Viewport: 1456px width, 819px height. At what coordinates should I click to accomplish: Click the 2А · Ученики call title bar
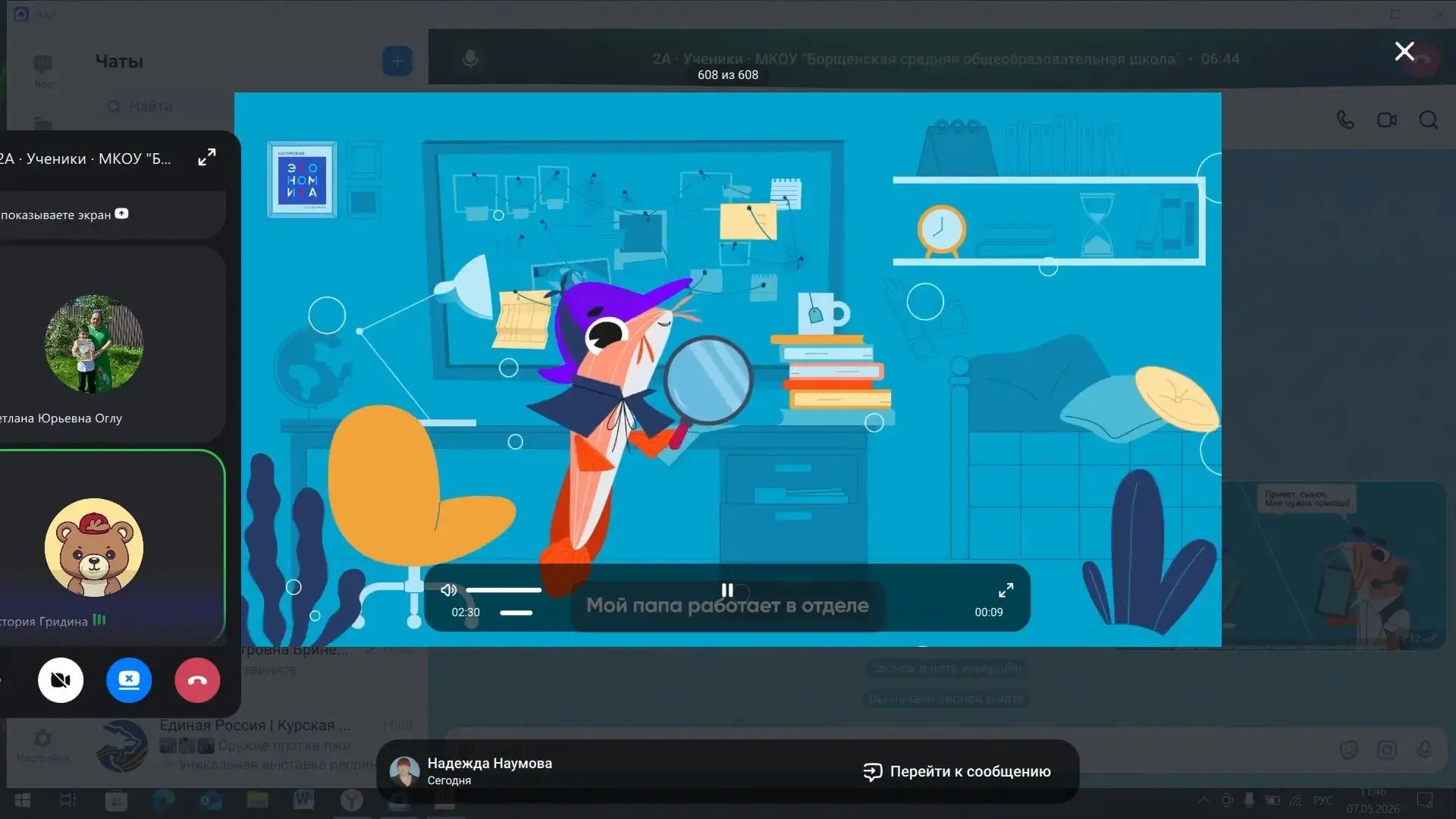point(946,58)
